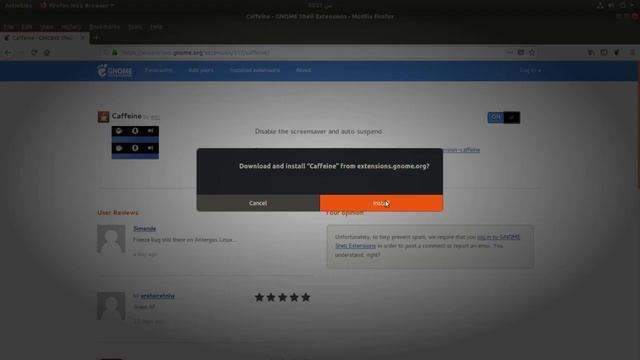Close the Caffeine browser tab
The width and height of the screenshot is (640, 360).
pyautogui.click(x=83, y=38)
